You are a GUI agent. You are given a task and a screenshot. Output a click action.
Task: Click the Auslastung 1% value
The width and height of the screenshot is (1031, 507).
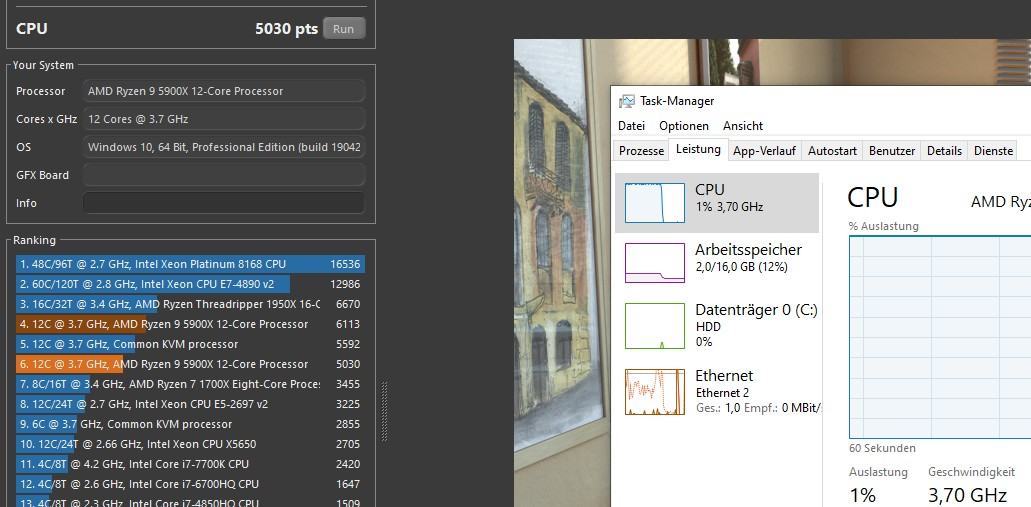click(862, 495)
